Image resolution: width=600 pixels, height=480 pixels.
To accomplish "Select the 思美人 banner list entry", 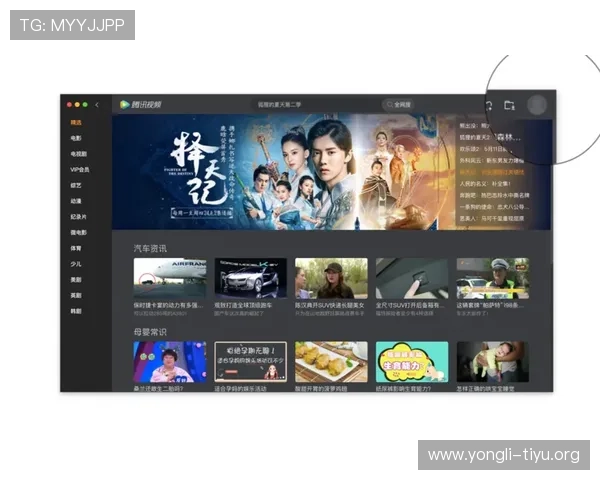I will point(492,218).
